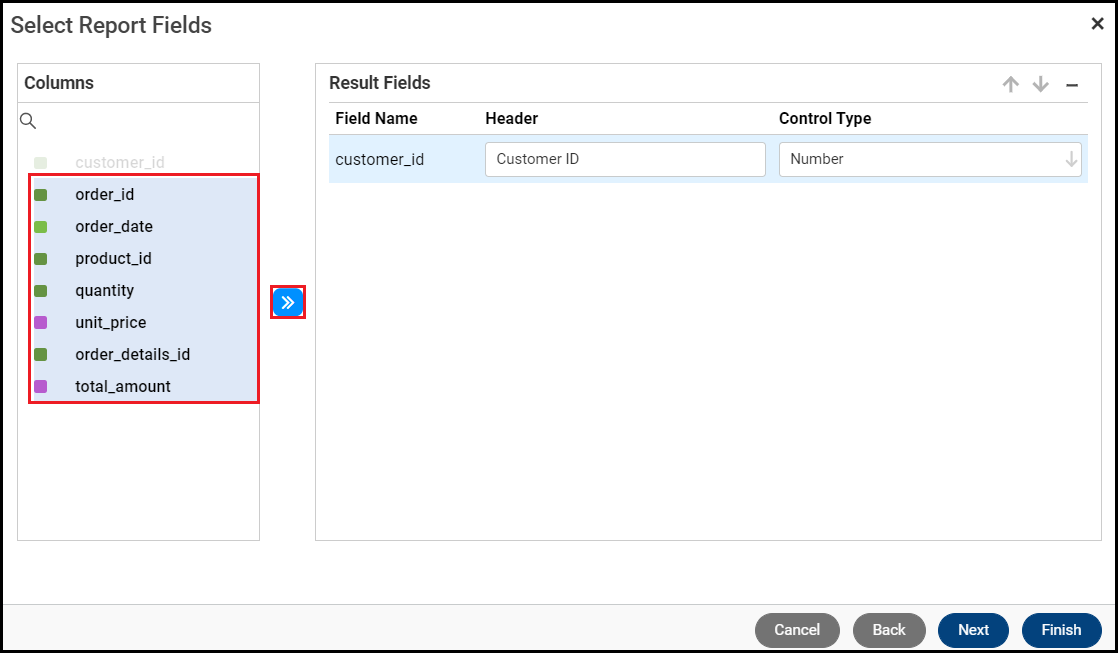Click the purple square beside unit_price
Screen dimensions: 1118x653
click(x=41, y=323)
